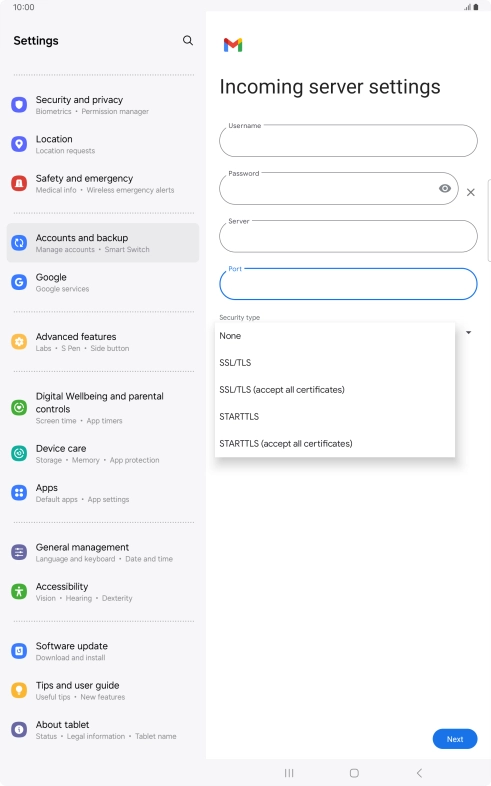Open Software update settings
The height and width of the screenshot is (786, 491).
point(103,651)
